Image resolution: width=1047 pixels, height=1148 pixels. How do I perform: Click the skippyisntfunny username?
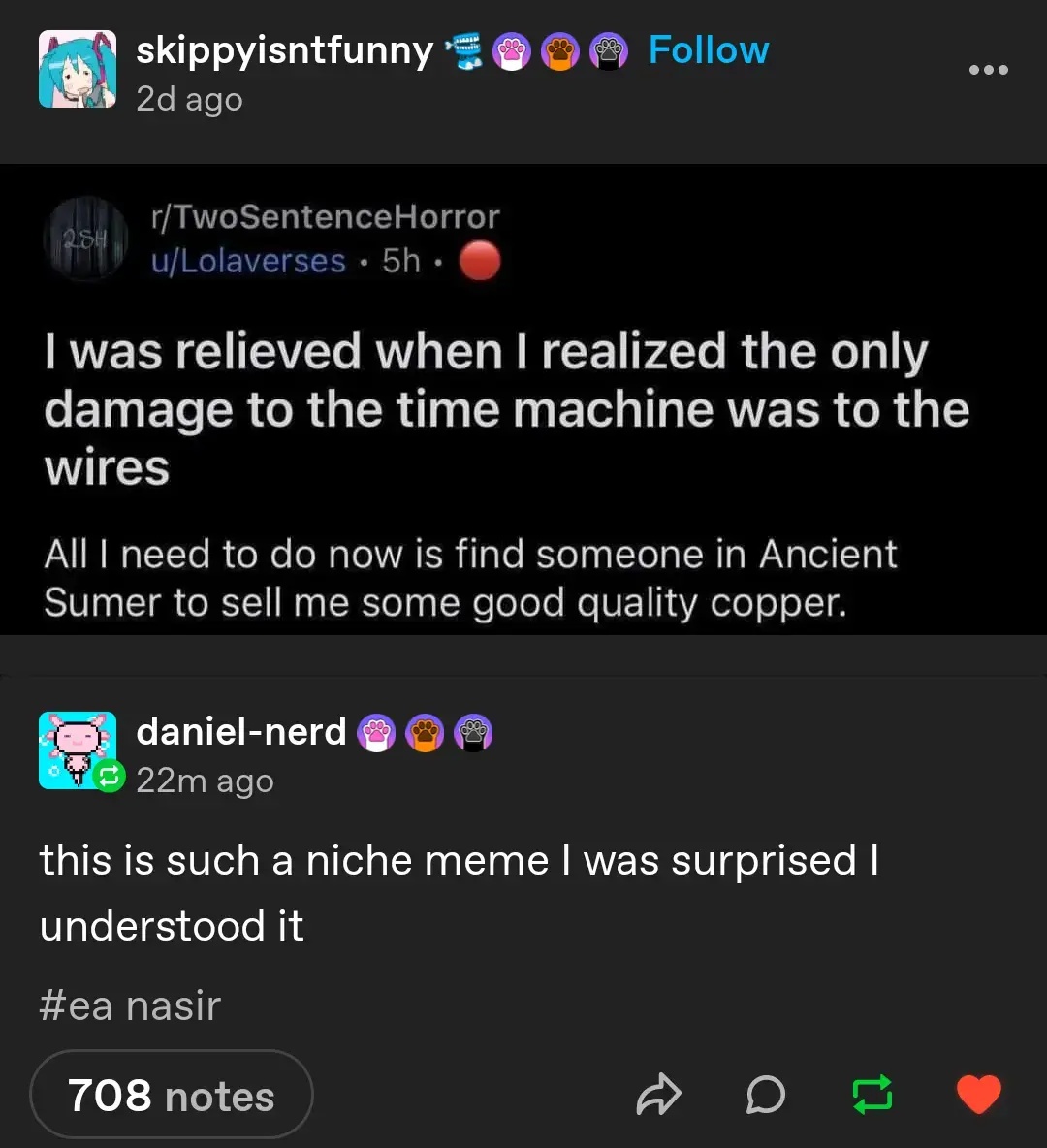pos(284,50)
